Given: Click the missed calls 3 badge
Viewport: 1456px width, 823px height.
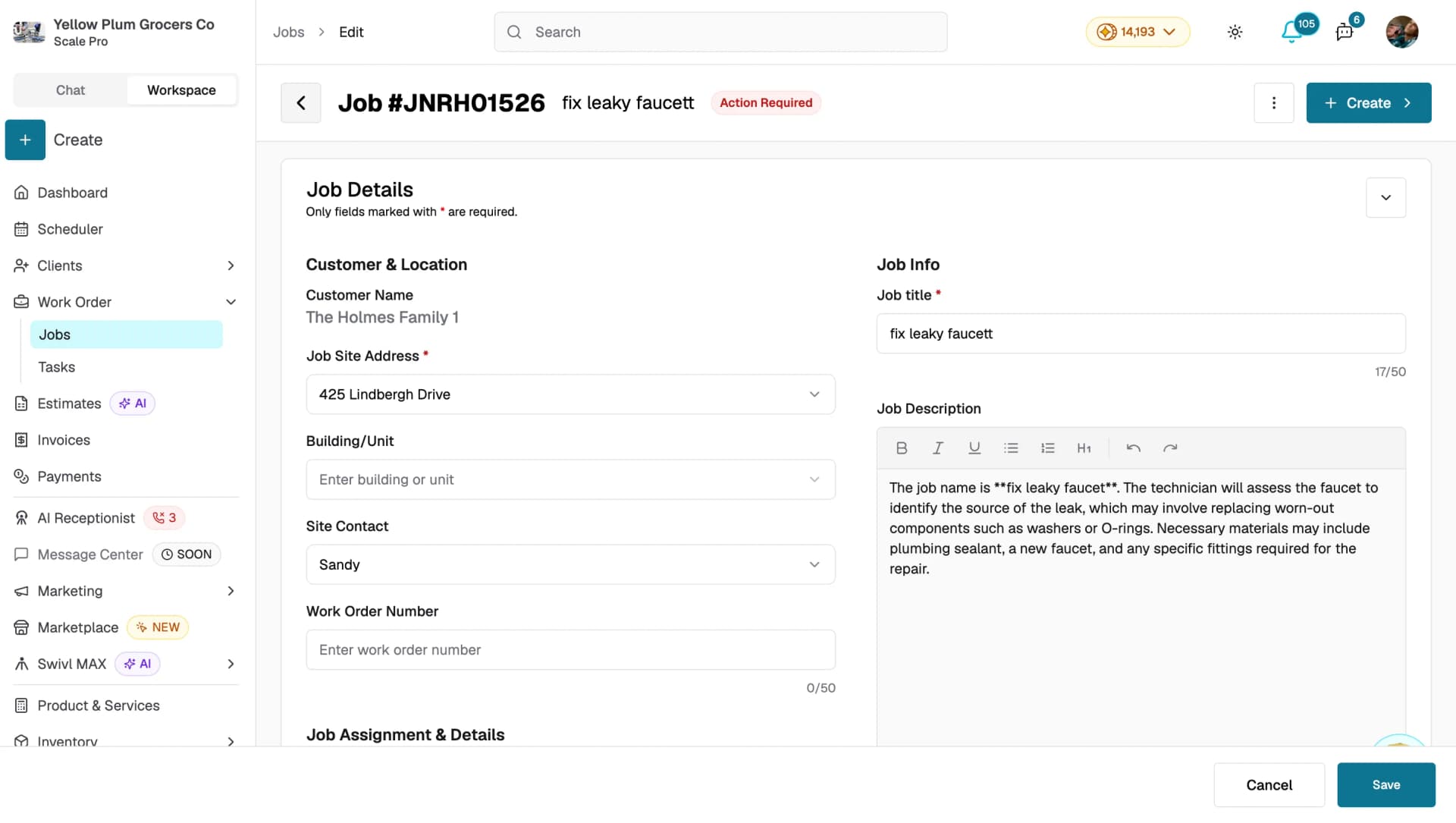Looking at the screenshot, I should point(165,519).
